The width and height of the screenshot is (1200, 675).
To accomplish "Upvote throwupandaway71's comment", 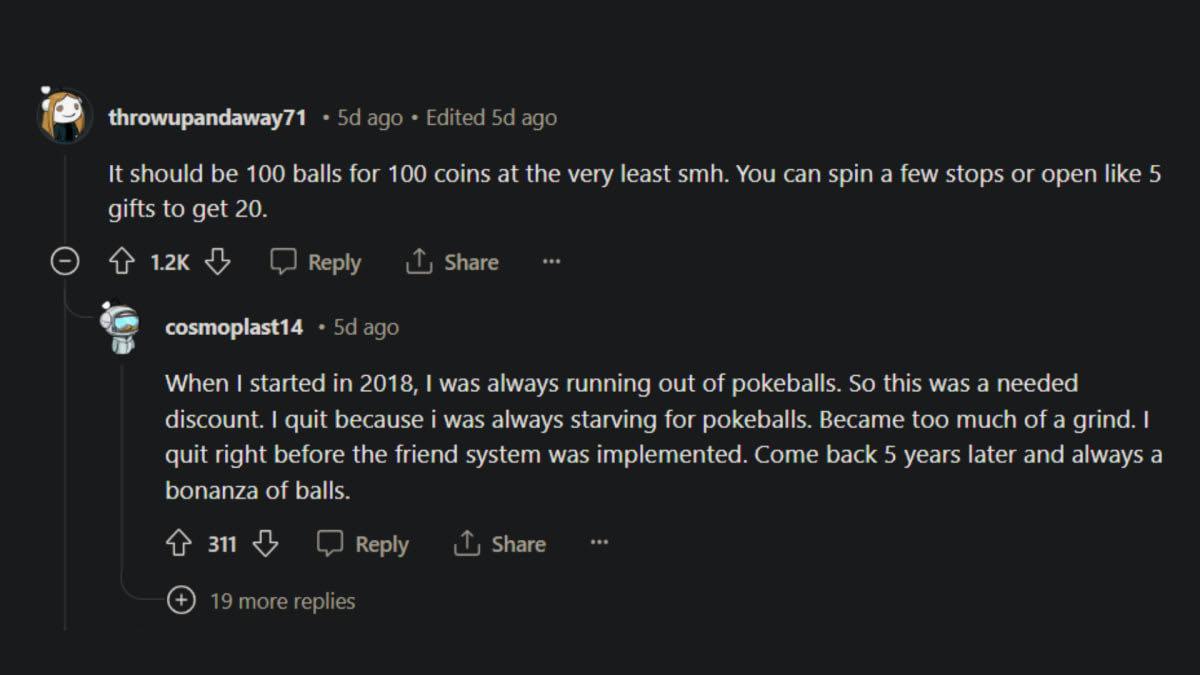I will (121, 263).
